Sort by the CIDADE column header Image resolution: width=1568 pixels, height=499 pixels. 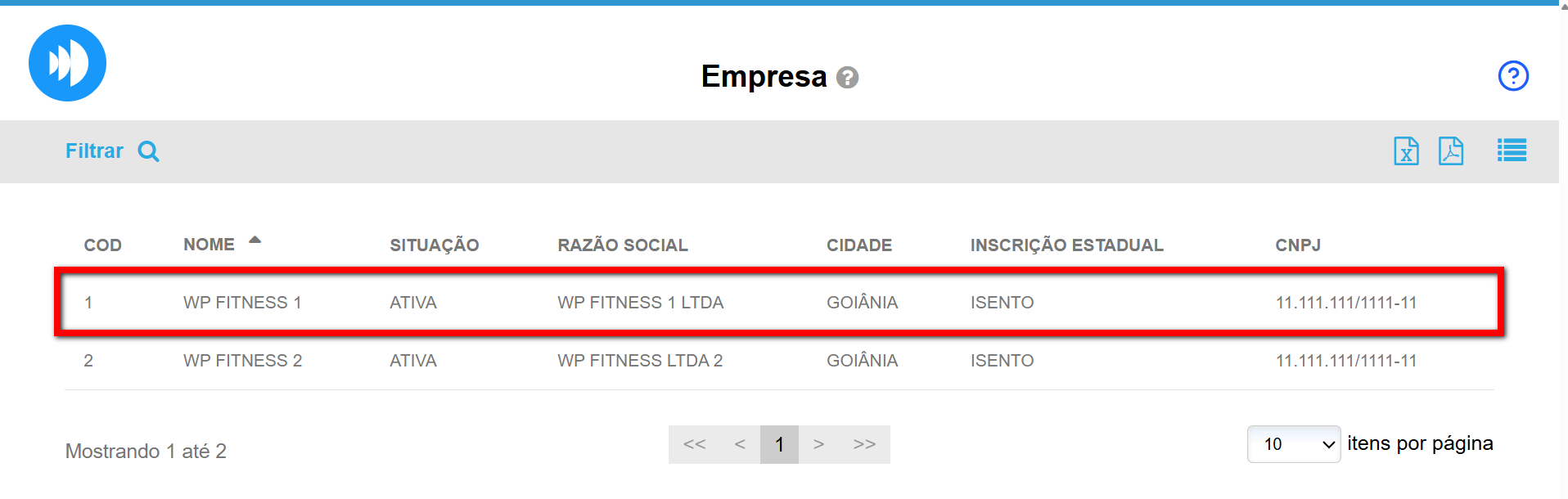point(858,245)
